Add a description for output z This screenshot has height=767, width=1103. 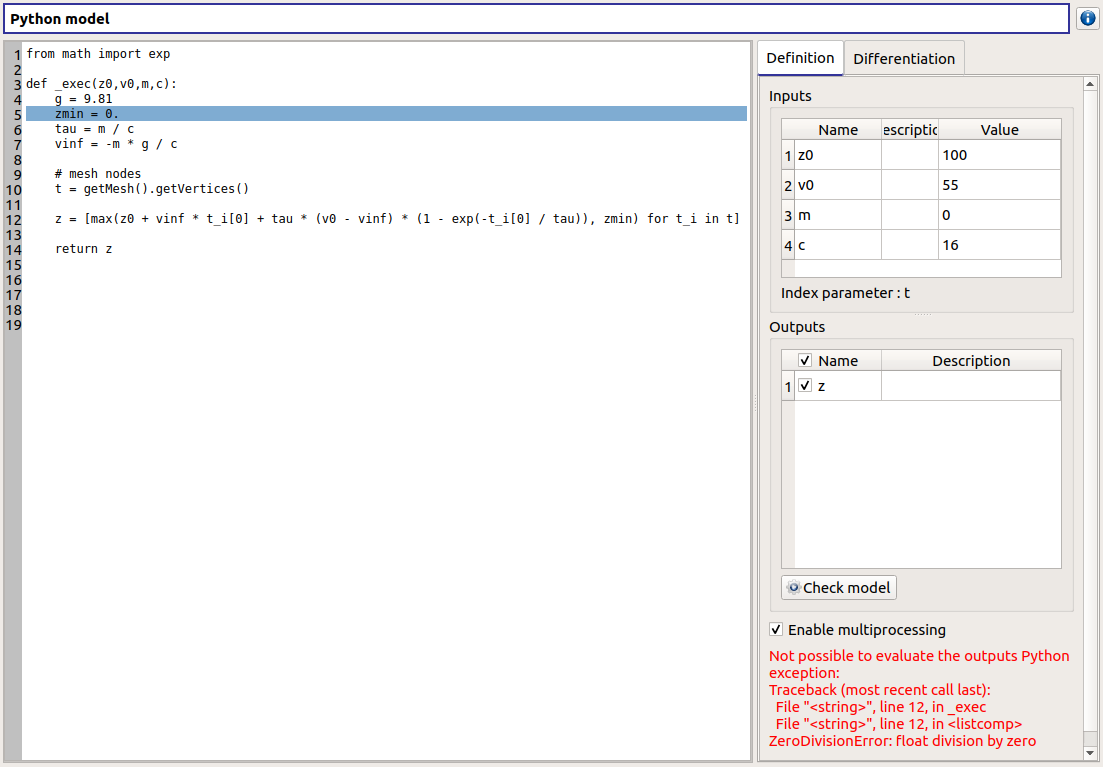pos(970,385)
